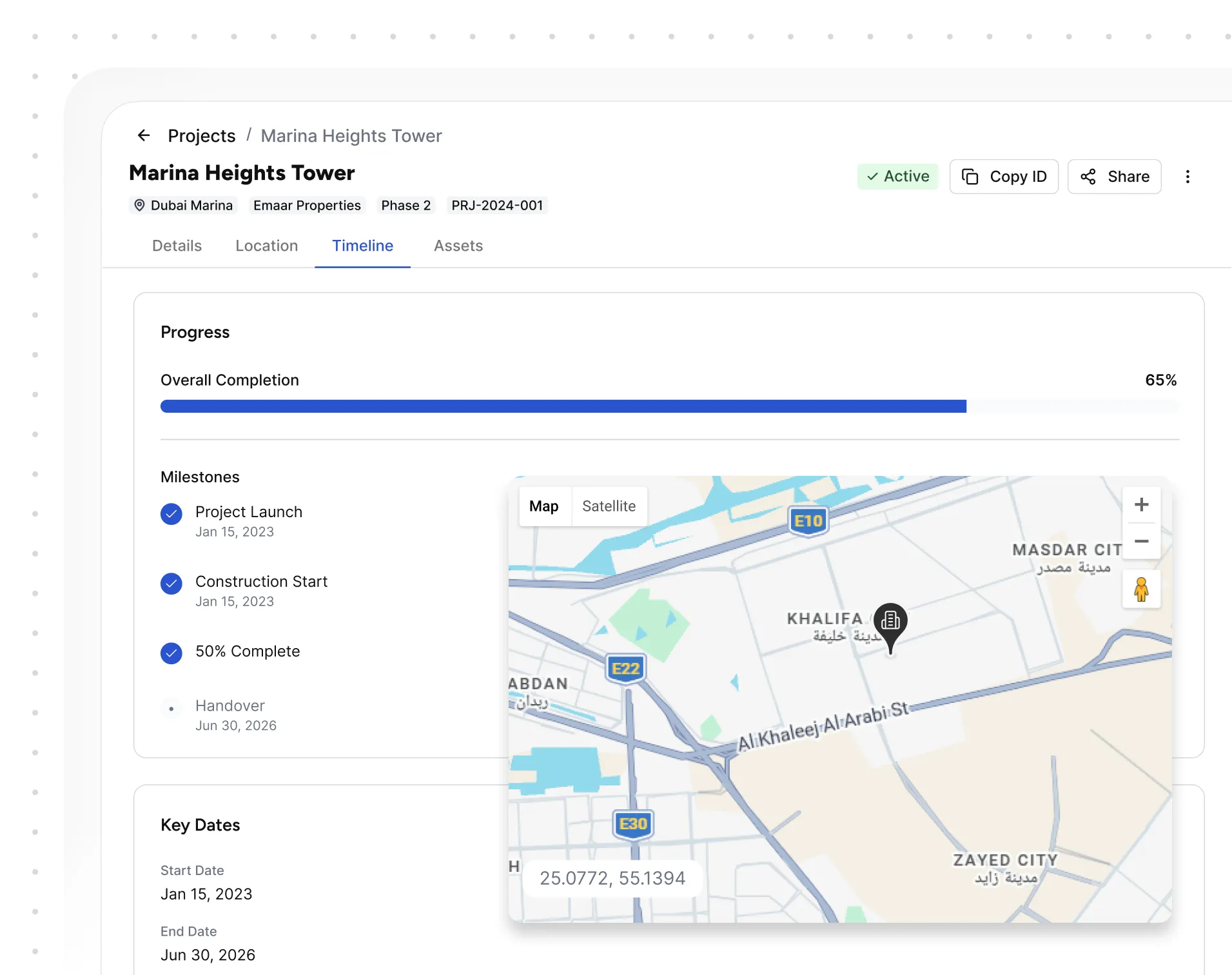1232x975 pixels.
Task: Copy the project ID
Action: 1004,177
